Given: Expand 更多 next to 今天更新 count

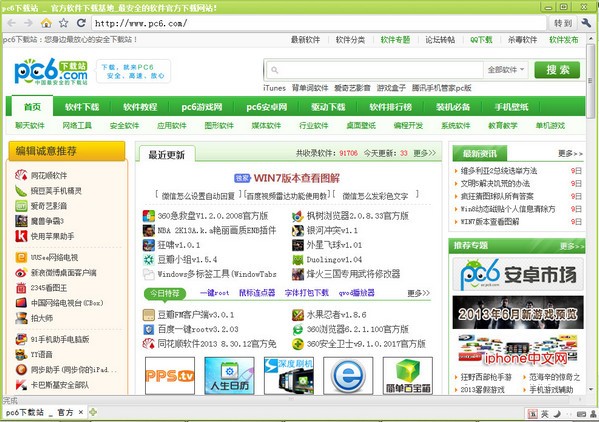Looking at the screenshot, I should click(x=424, y=153).
